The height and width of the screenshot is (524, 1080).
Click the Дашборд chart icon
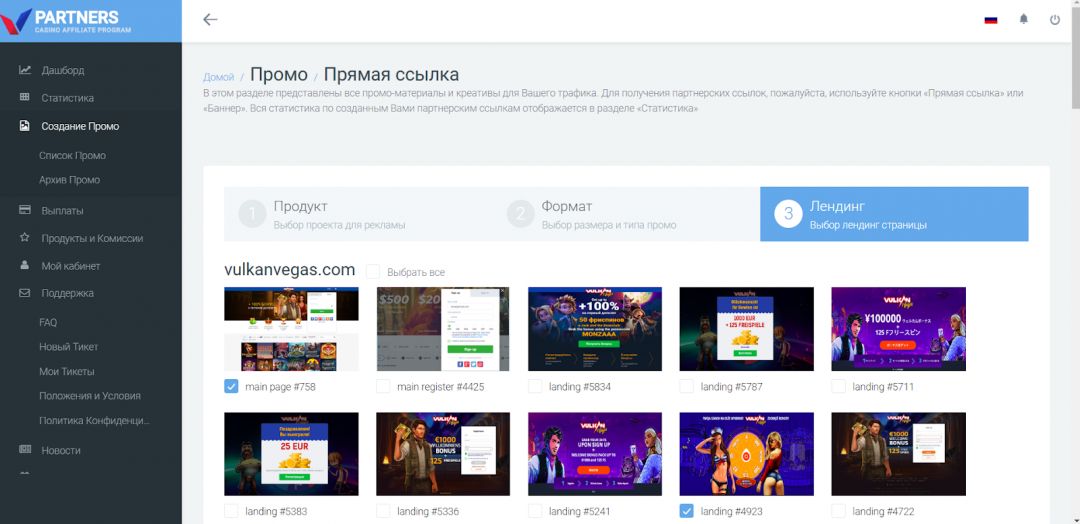(25, 70)
